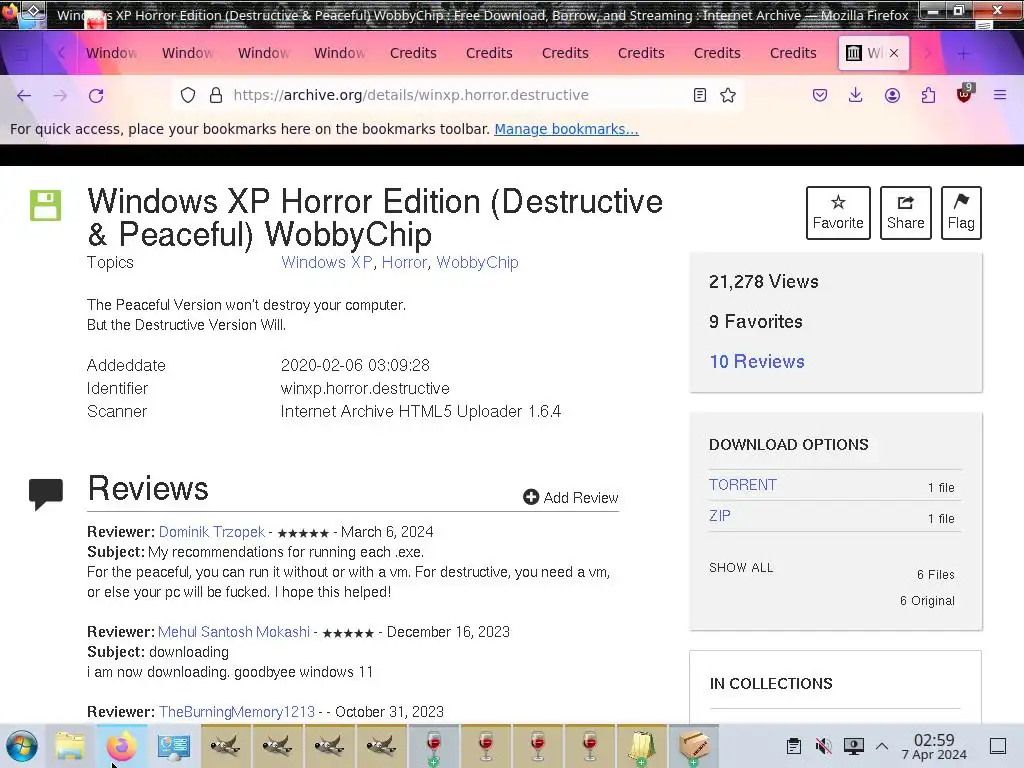The height and width of the screenshot is (768, 1024).
Task: Download the ZIP option
Action: point(720,516)
